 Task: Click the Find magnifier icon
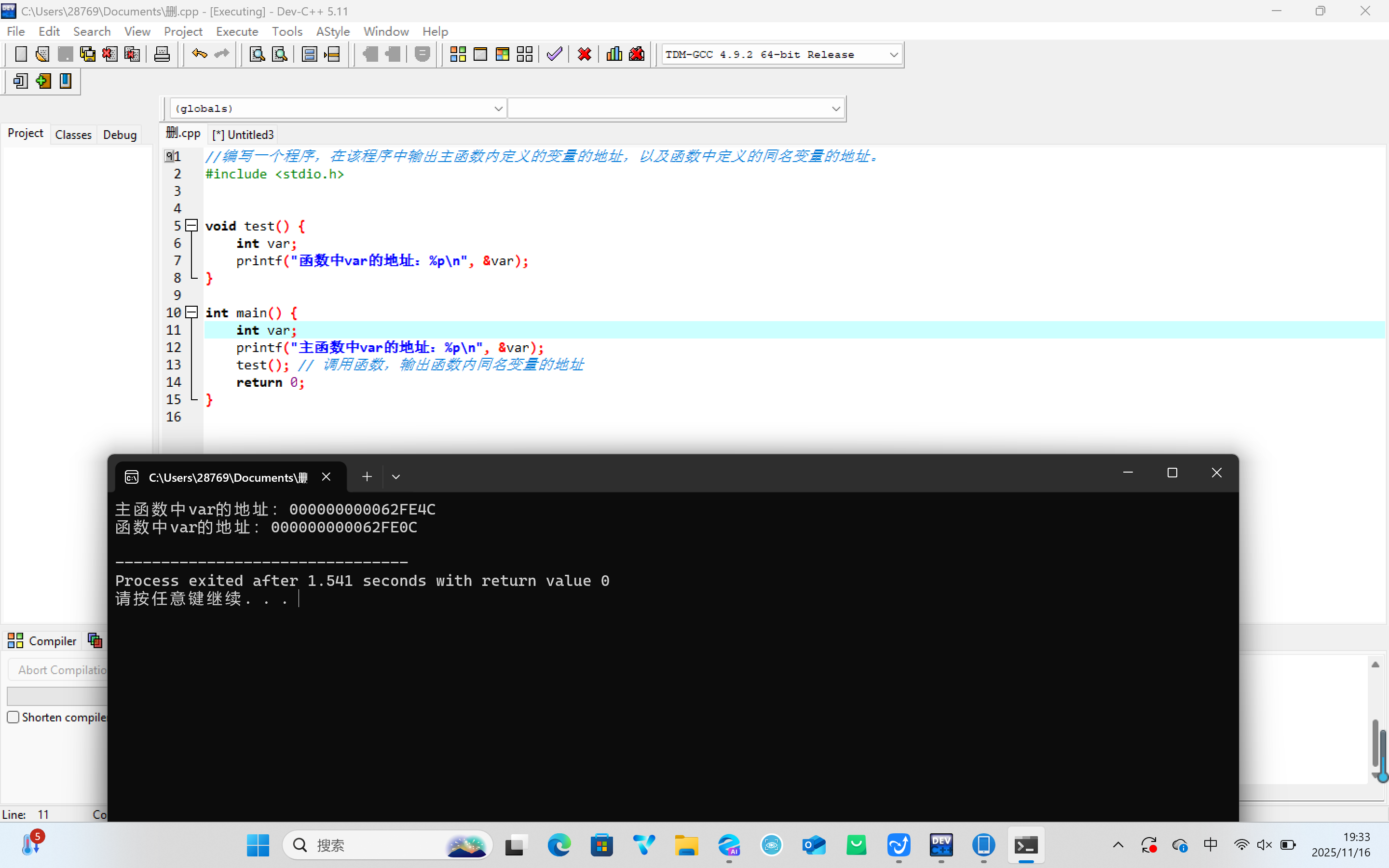[257, 54]
